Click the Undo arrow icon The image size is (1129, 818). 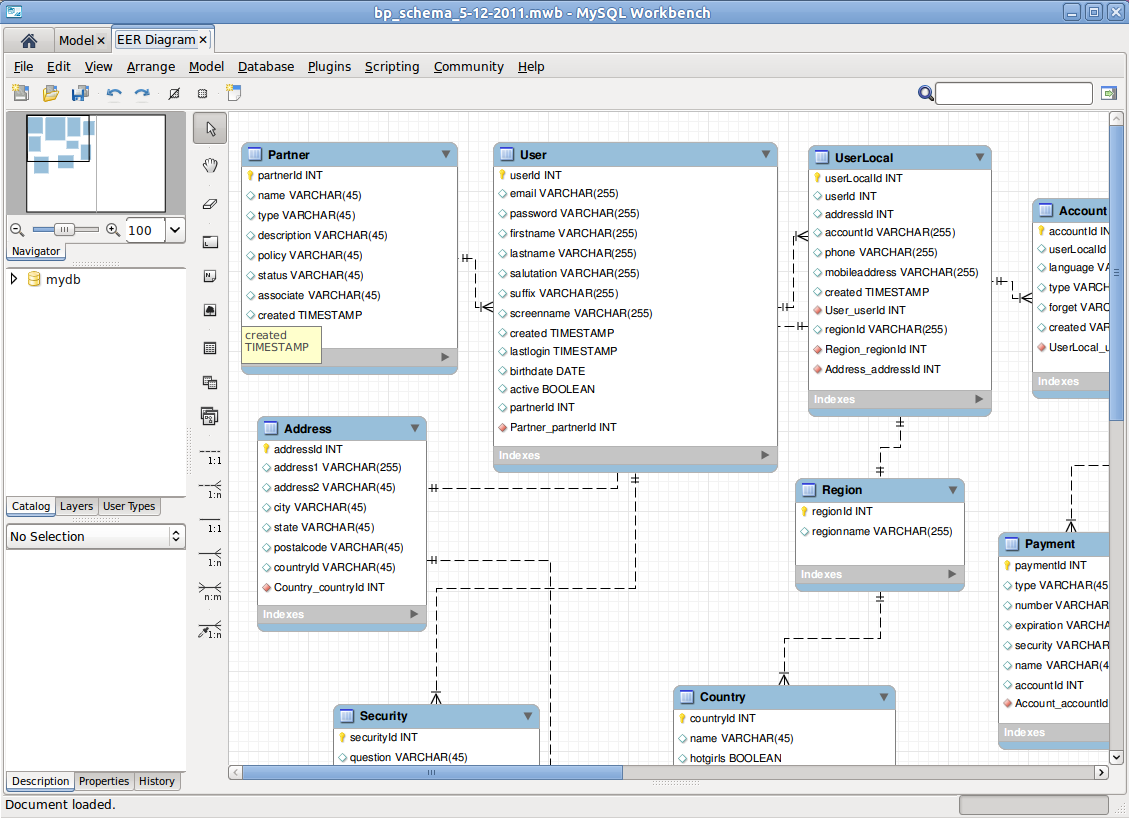114,93
